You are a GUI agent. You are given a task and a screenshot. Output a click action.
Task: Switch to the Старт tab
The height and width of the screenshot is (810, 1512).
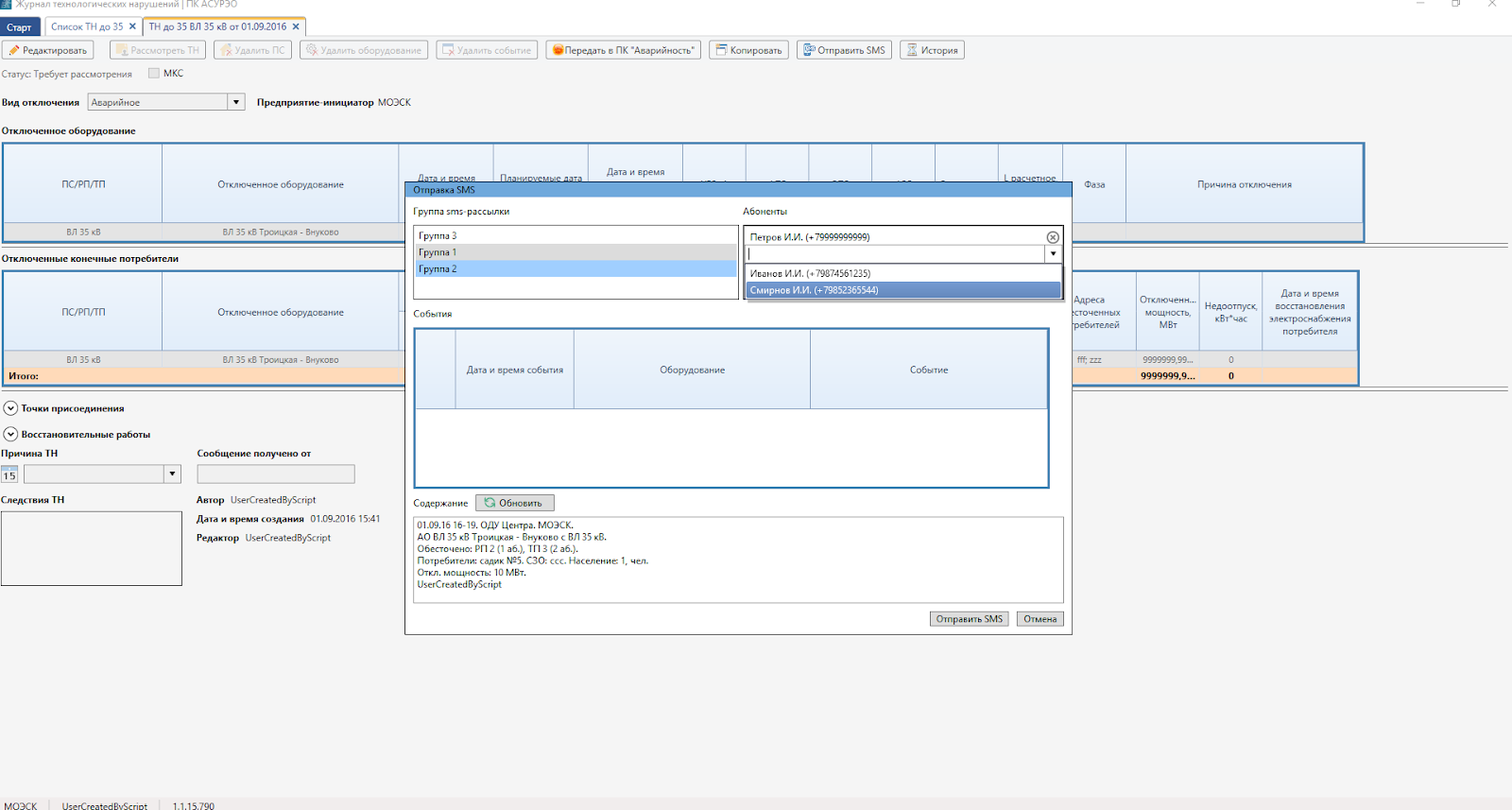[20, 27]
